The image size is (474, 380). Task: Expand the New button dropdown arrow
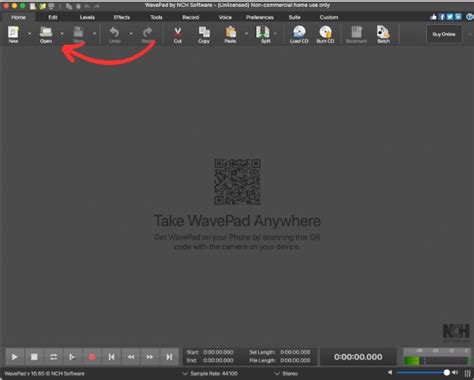click(x=30, y=34)
